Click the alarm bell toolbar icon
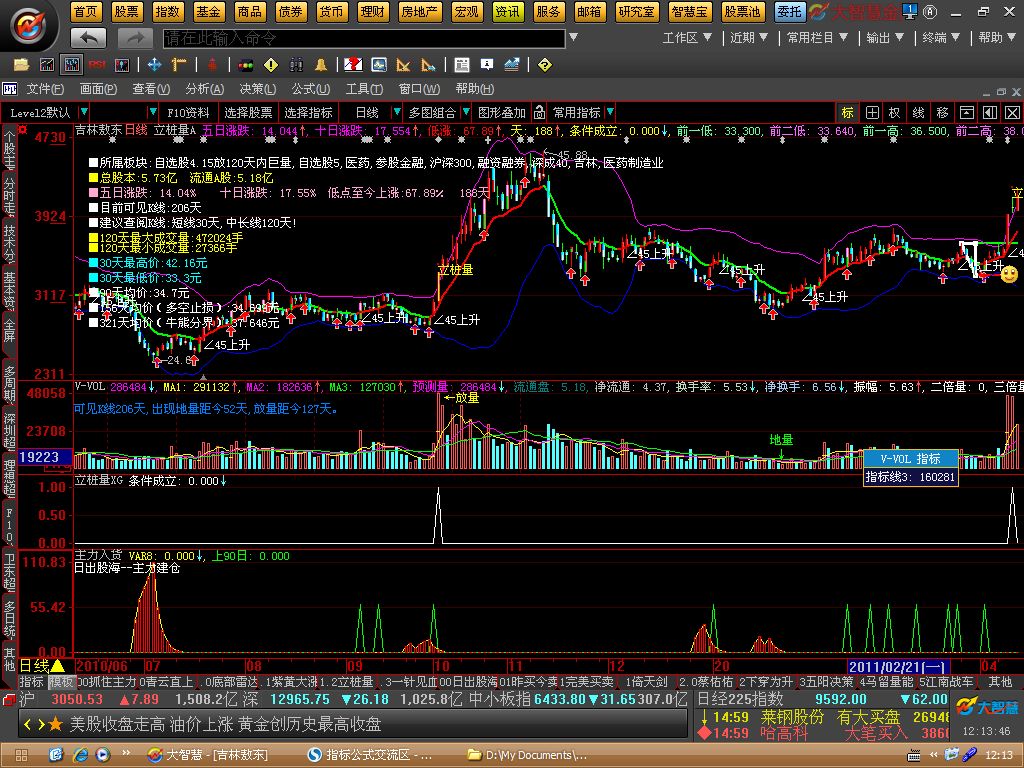1024x768 pixels. point(321,65)
